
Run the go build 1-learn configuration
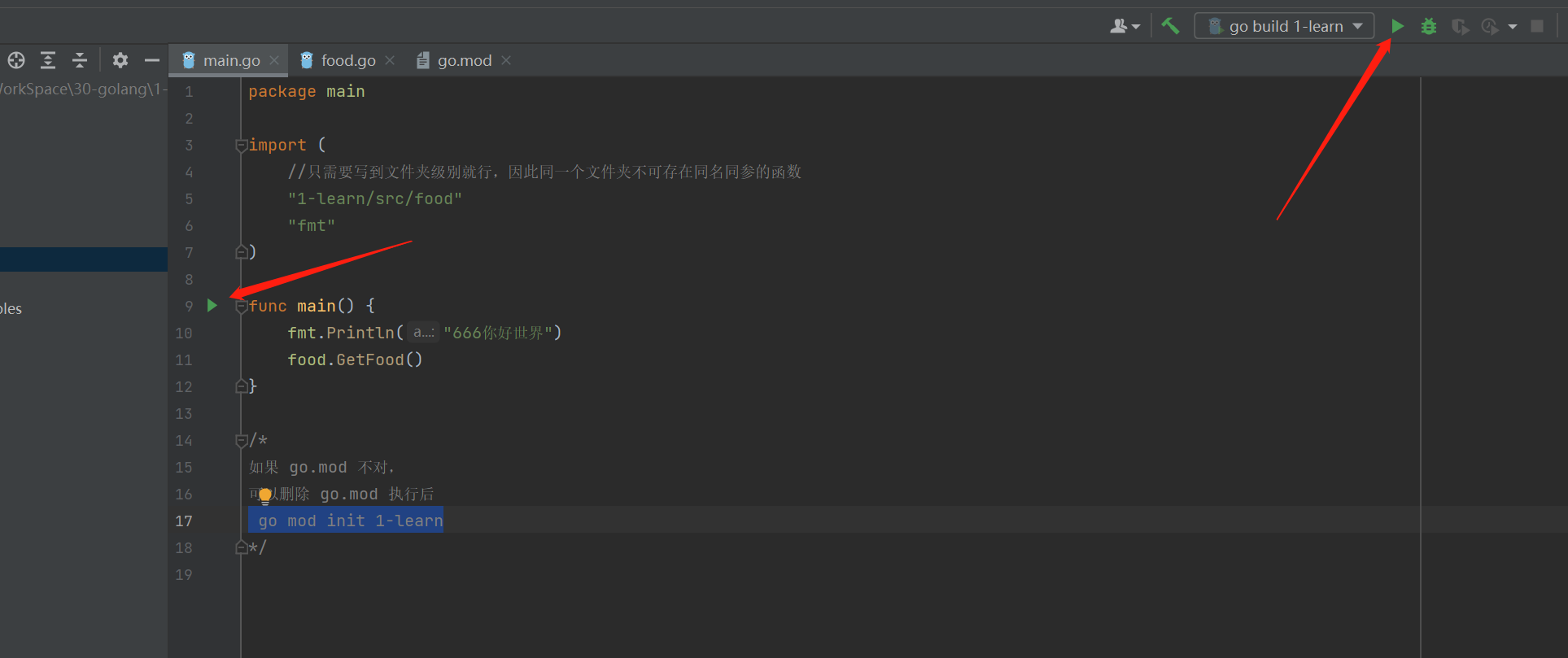(1397, 26)
